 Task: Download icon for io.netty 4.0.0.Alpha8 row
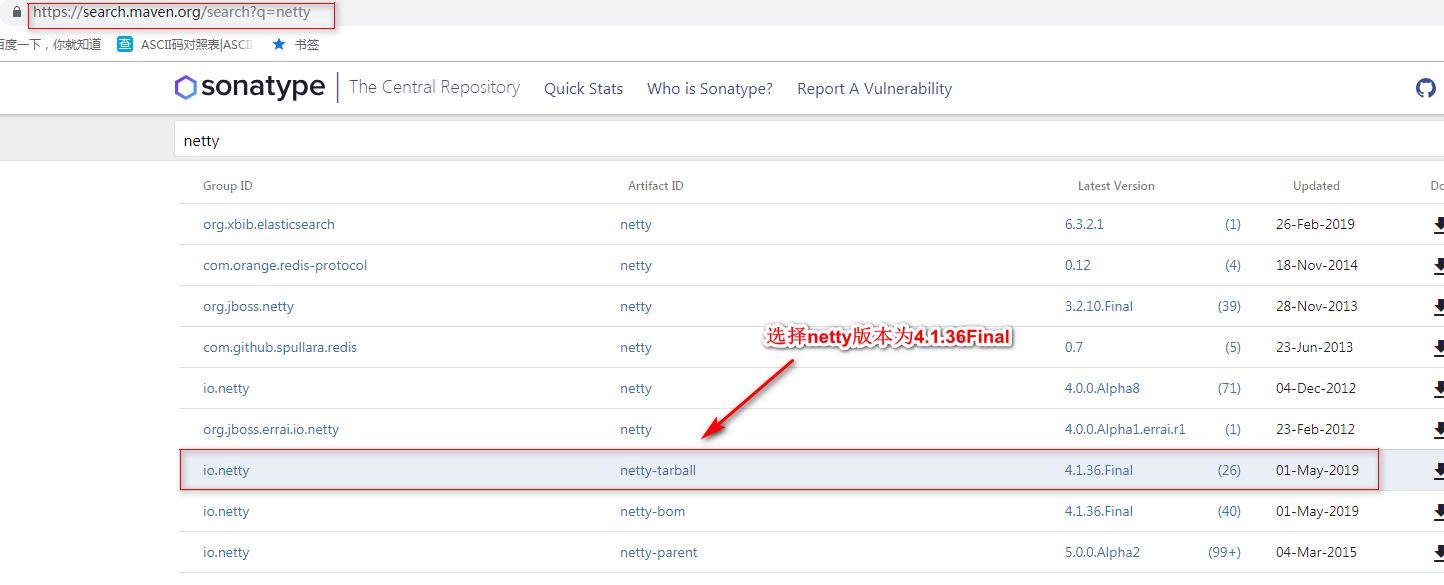[1438, 389]
